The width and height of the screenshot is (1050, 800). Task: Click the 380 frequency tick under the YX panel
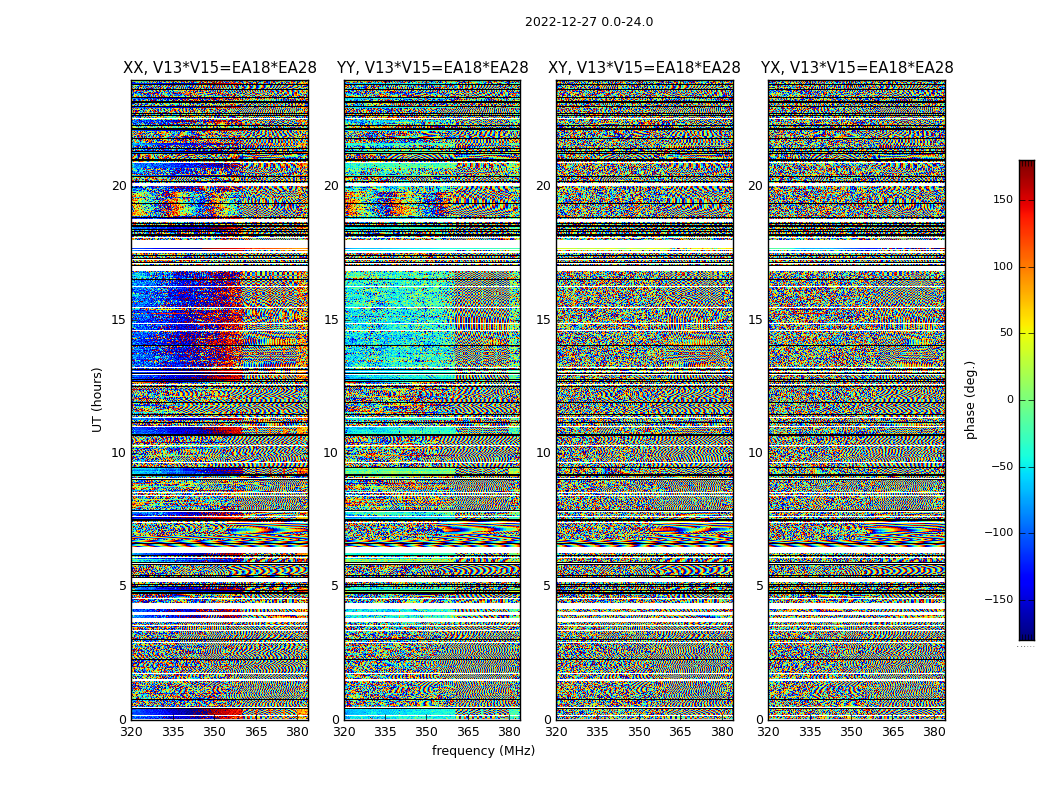pyautogui.click(x=934, y=732)
